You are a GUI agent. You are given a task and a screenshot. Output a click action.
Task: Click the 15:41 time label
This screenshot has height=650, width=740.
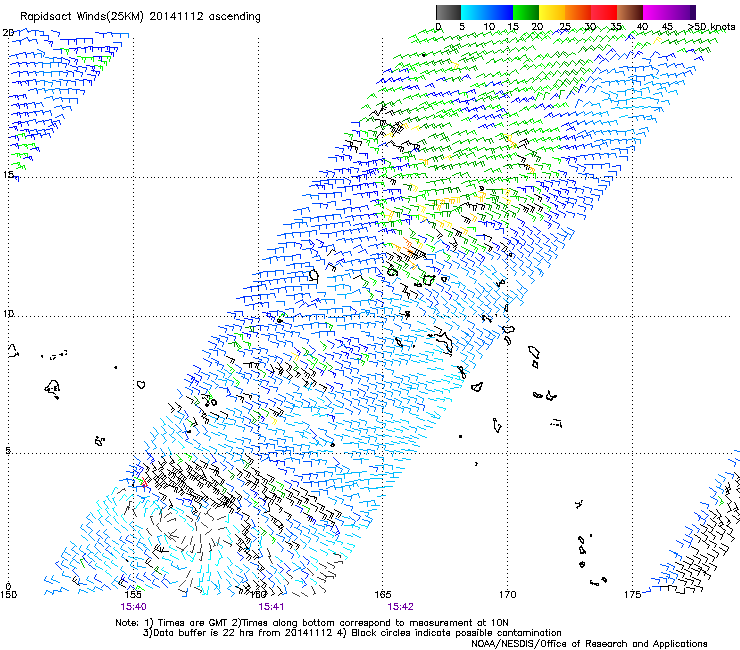(271, 607)
